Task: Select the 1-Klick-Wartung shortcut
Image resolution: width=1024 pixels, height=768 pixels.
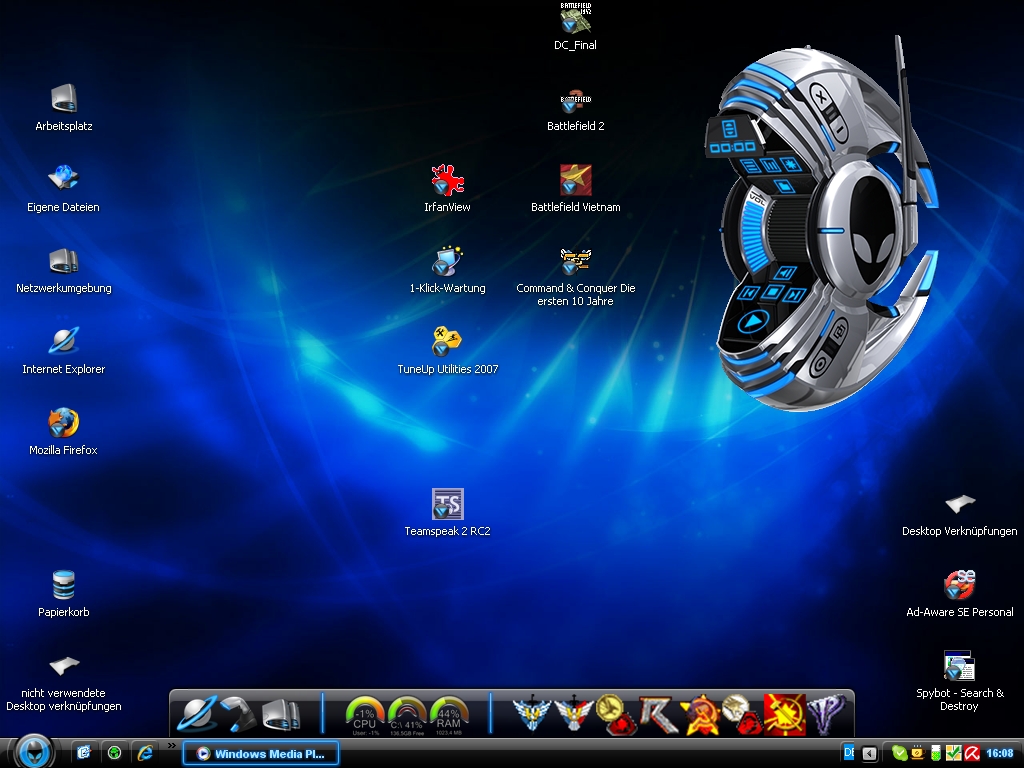Action: coord(447,270)
